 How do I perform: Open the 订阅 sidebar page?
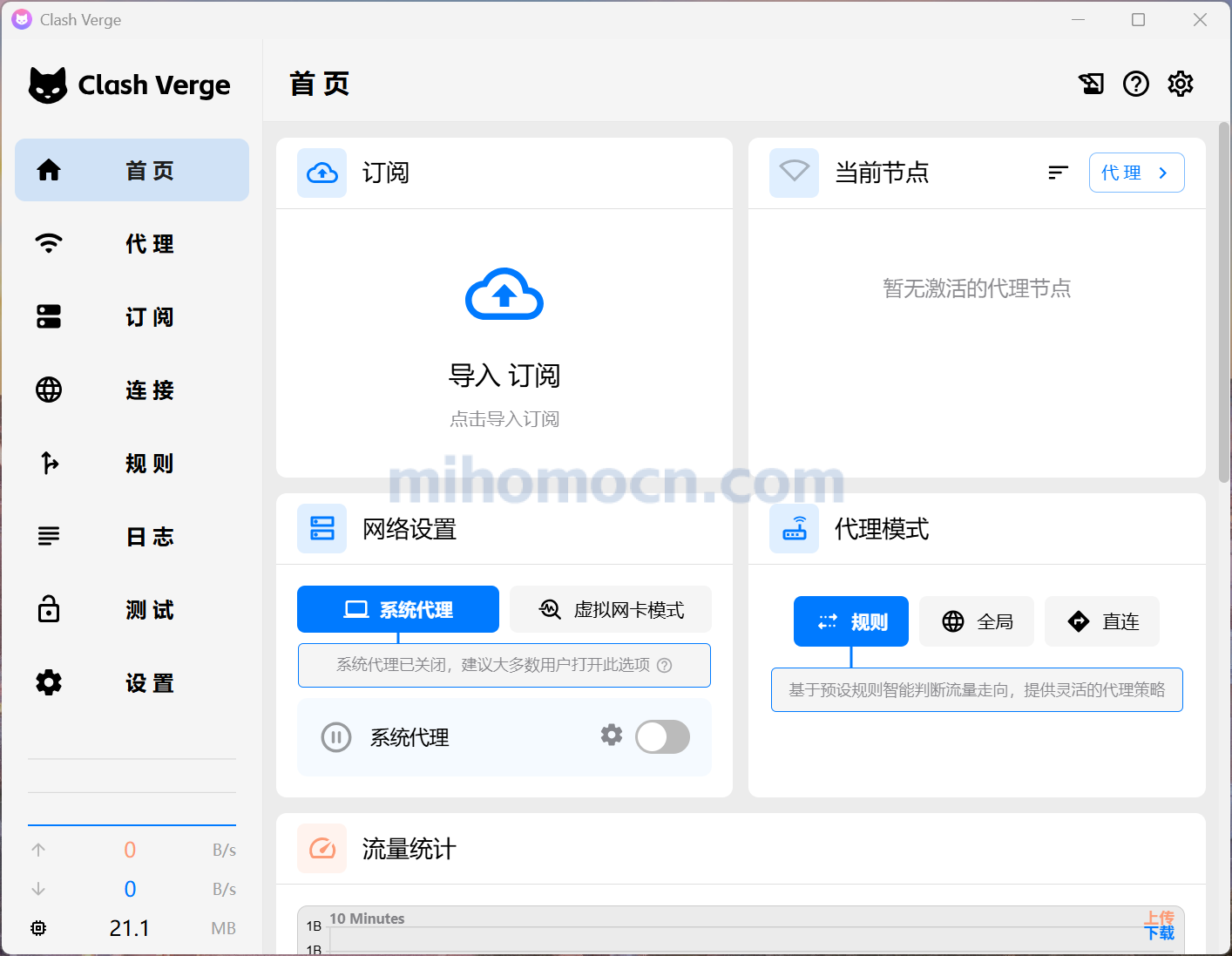[132, 316]
